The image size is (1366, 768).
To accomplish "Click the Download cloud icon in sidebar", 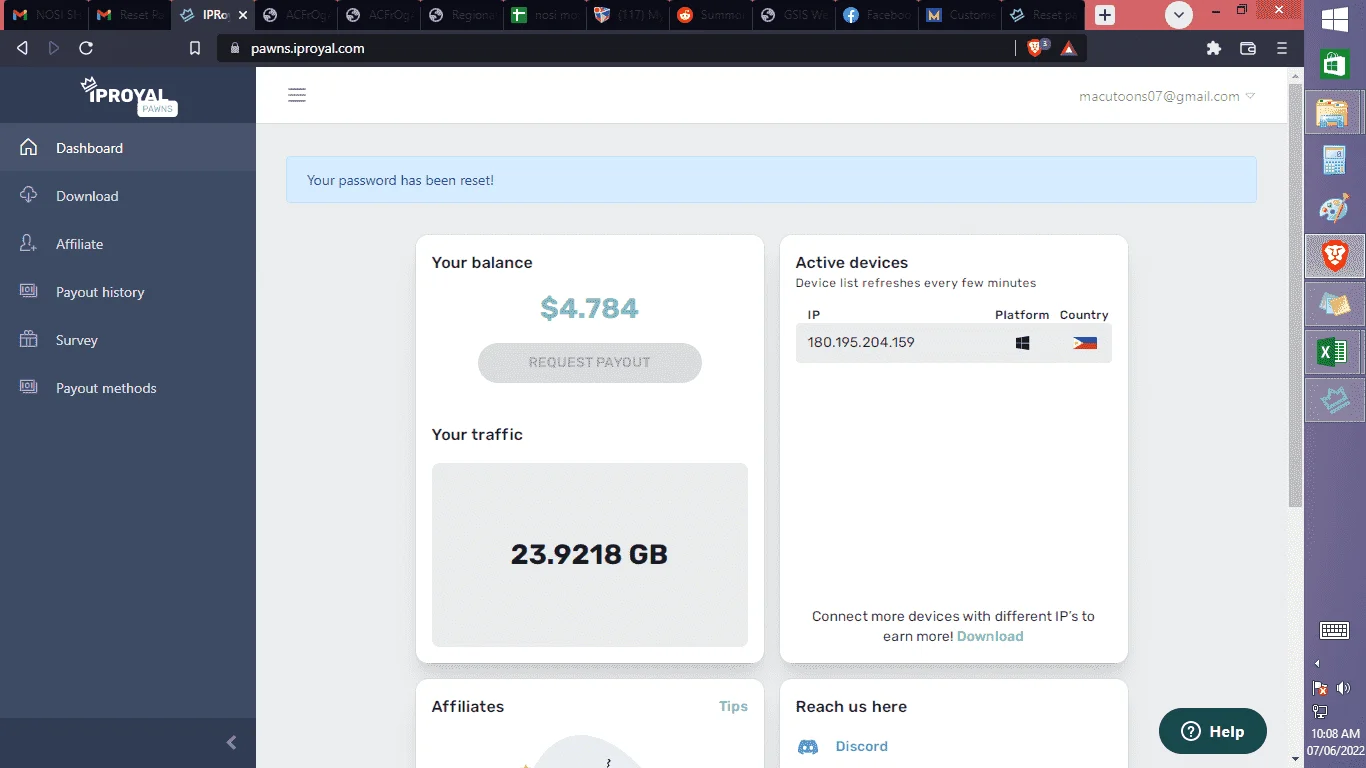I will click(x=29, y=196).
